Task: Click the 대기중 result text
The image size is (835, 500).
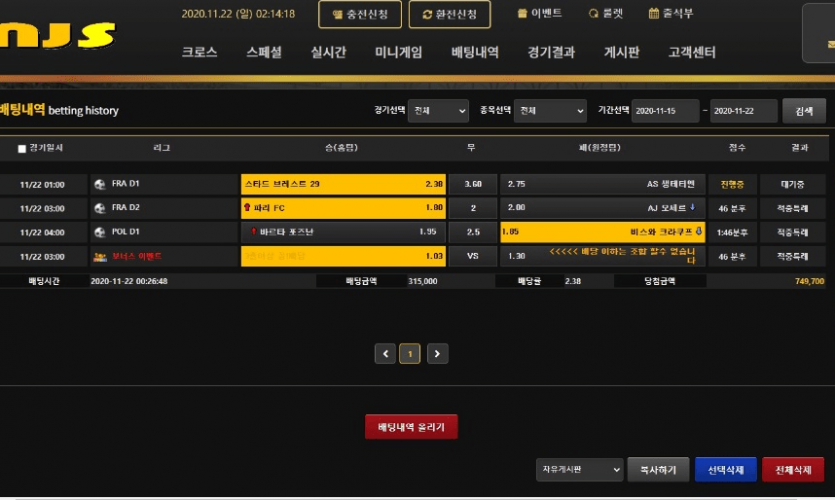Action: pos(792,184)
